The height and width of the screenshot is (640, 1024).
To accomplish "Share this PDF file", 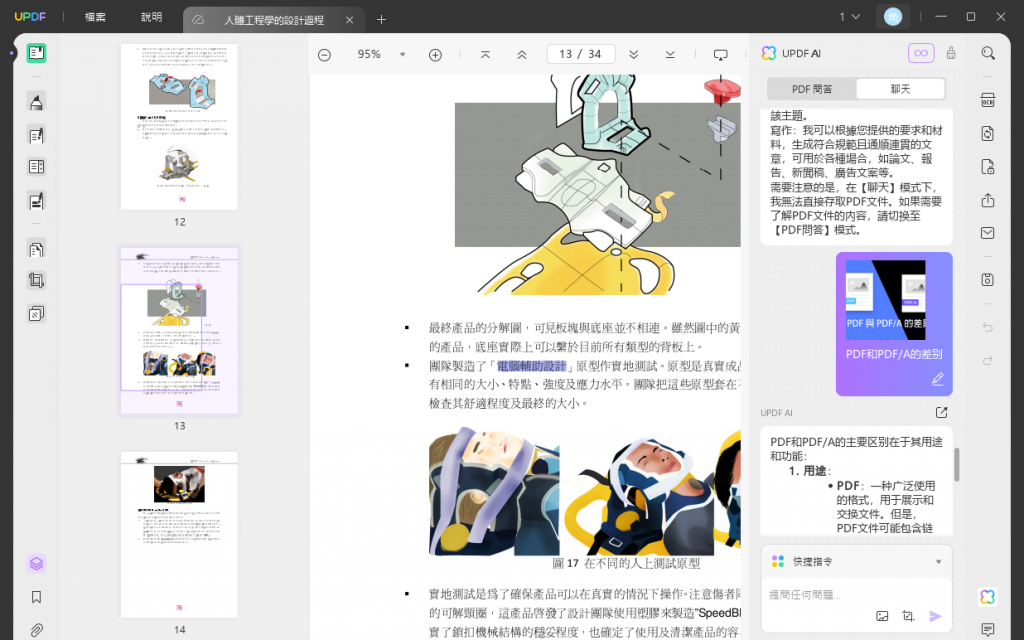I will click(988, 200).
